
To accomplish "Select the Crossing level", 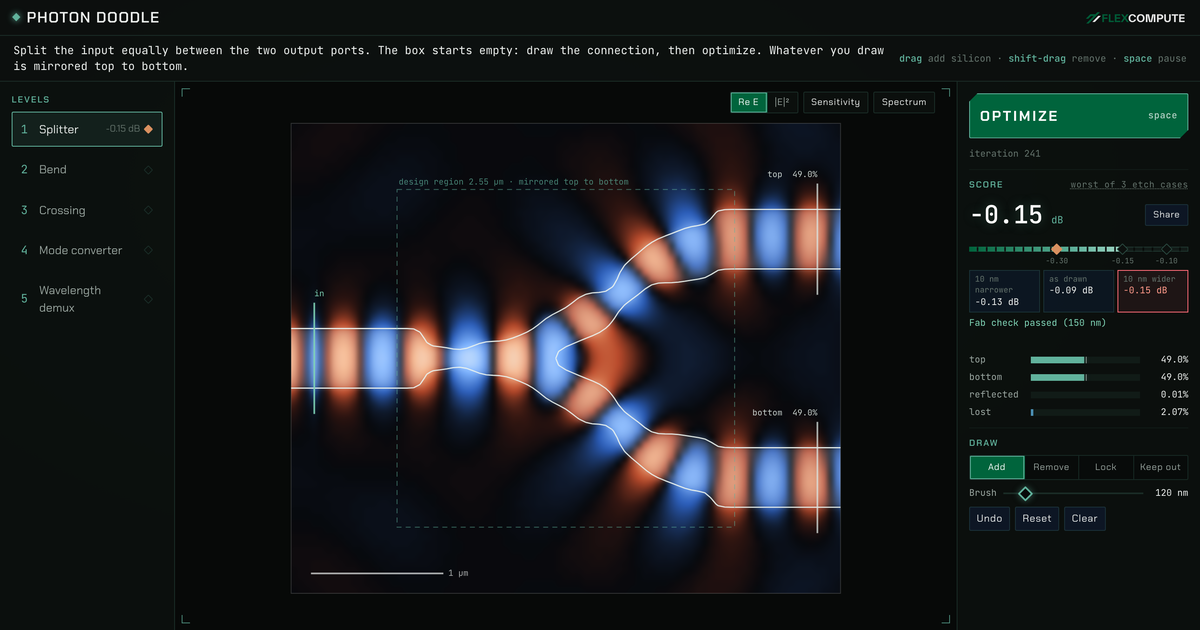I will [87, 210].
